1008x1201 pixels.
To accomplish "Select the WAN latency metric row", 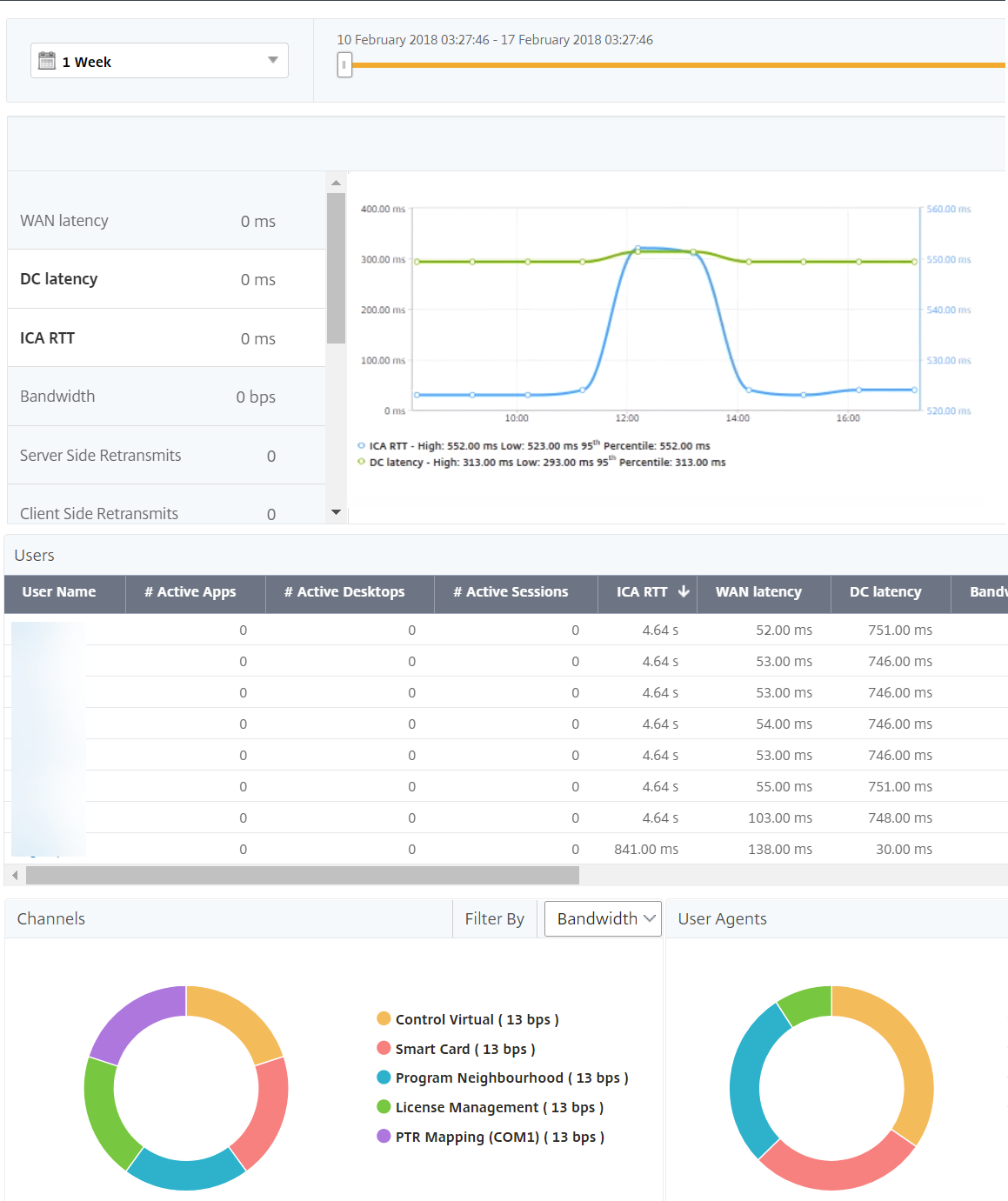I will pyautogui.click(x=166, y=220).
